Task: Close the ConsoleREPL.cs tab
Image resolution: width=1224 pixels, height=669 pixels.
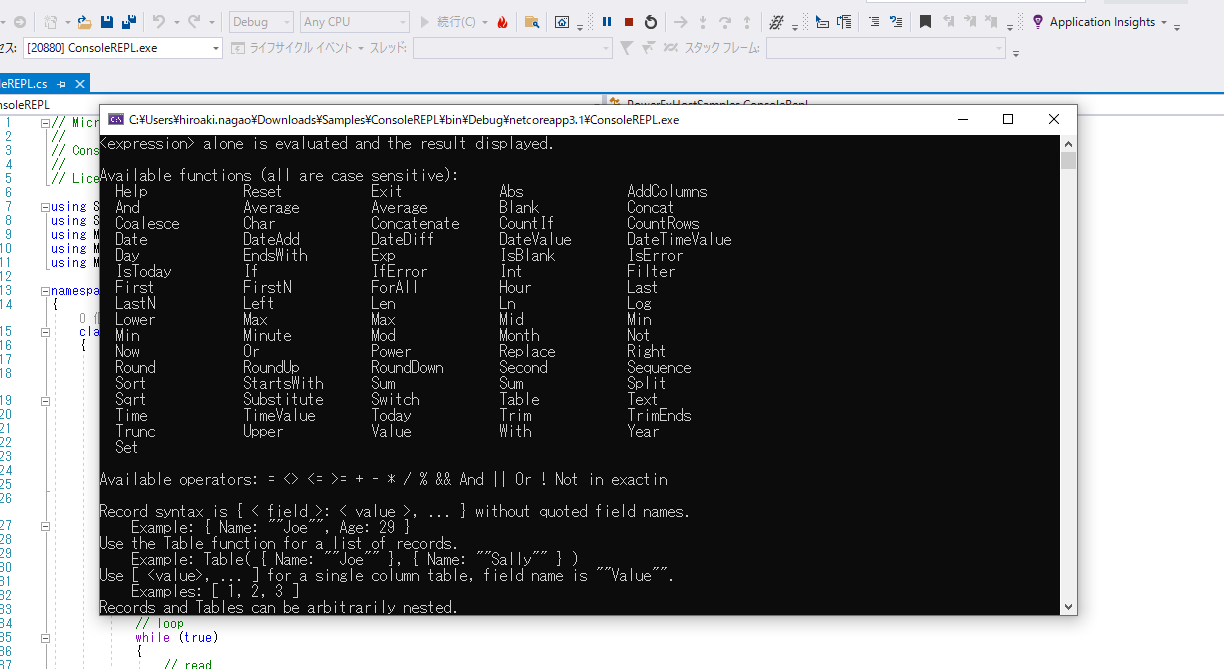Action: [x=79, y=84]
